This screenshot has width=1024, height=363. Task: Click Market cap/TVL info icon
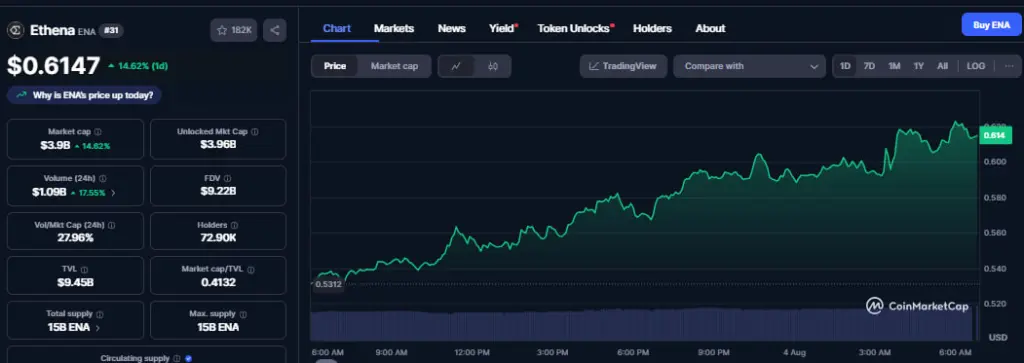point(251,269)
